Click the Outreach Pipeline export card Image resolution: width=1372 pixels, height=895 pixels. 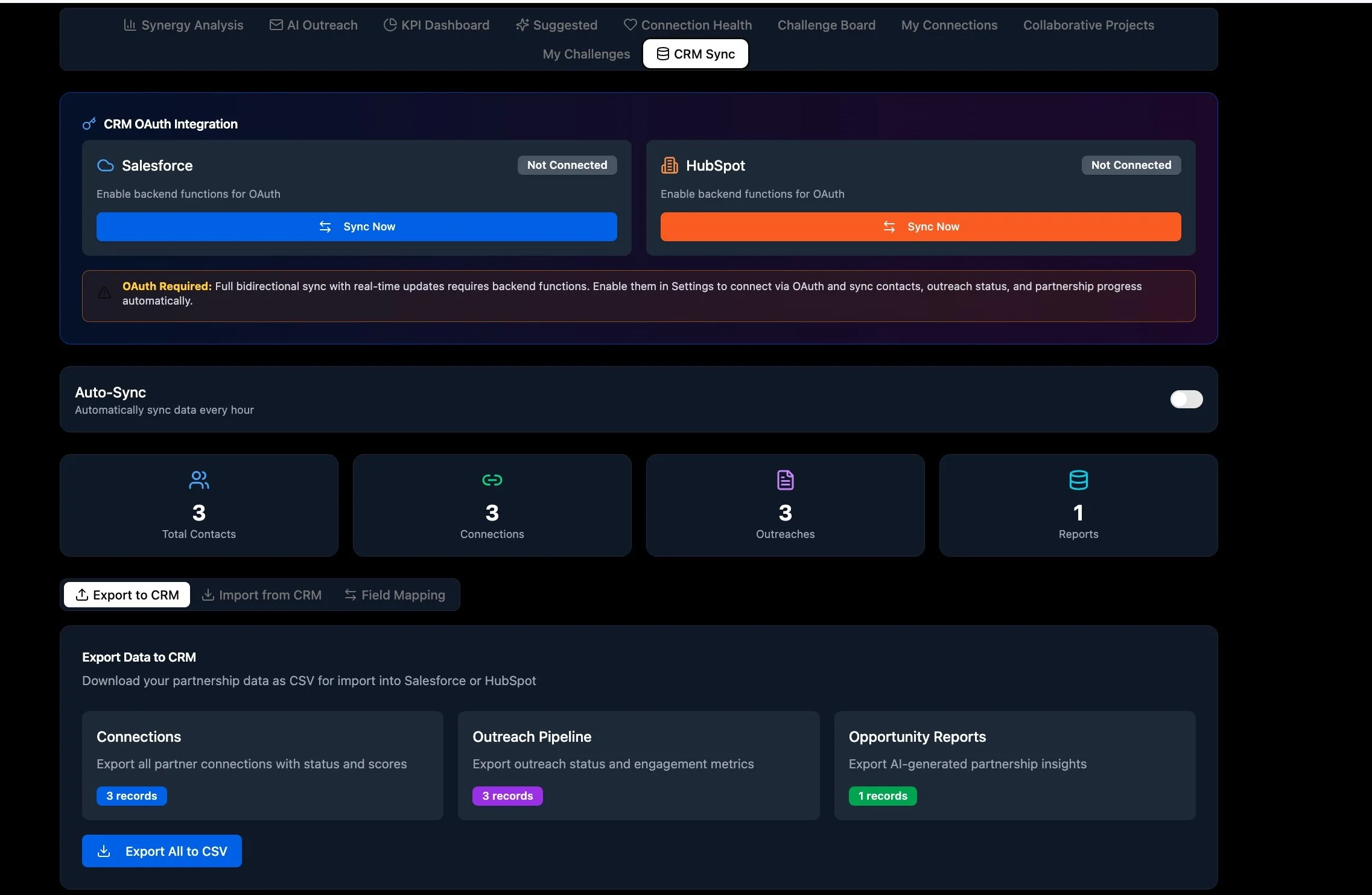pyautogui.click(x=638, y=765)
